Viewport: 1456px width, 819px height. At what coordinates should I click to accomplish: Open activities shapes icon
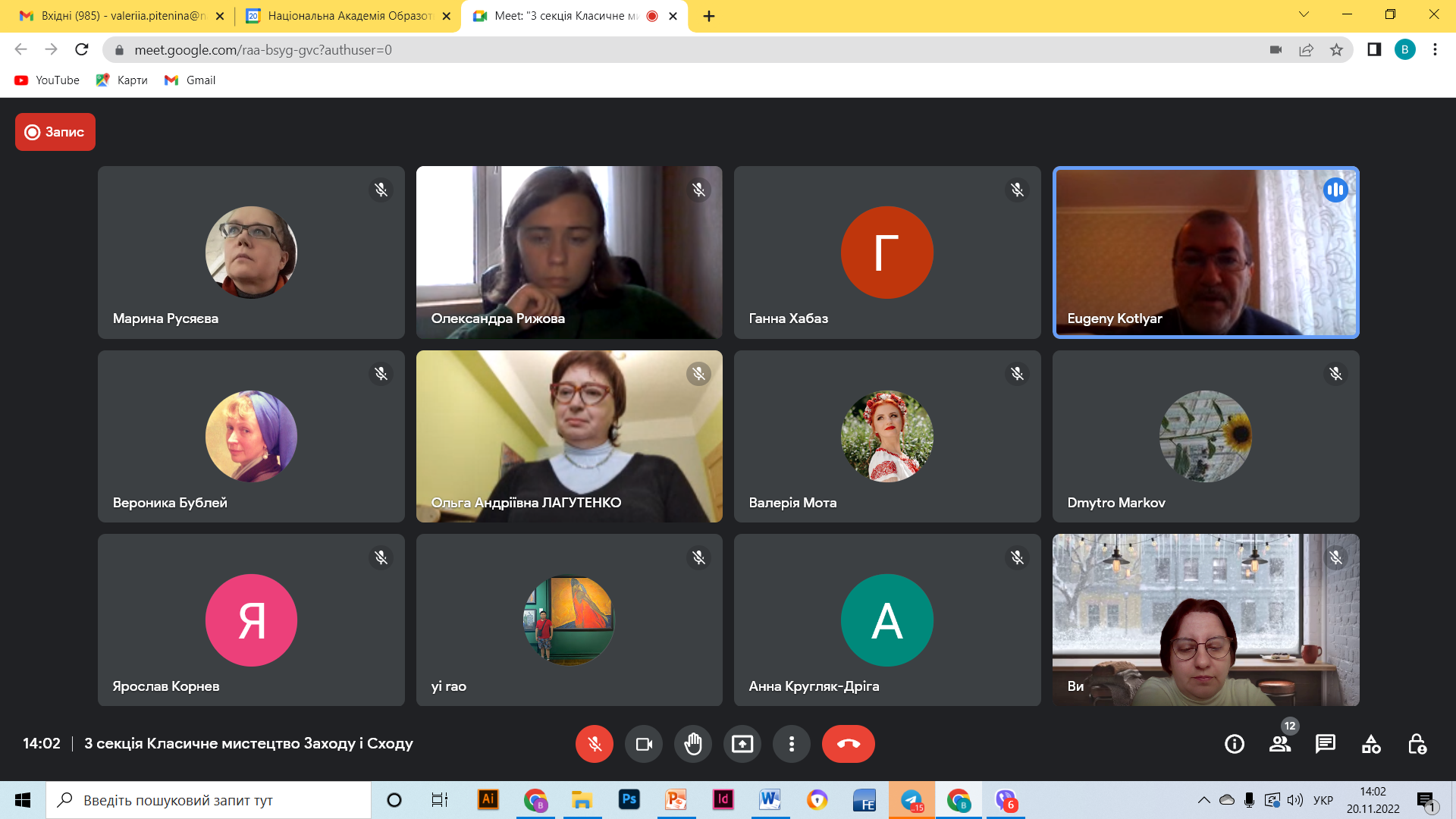click(1371, 744)
